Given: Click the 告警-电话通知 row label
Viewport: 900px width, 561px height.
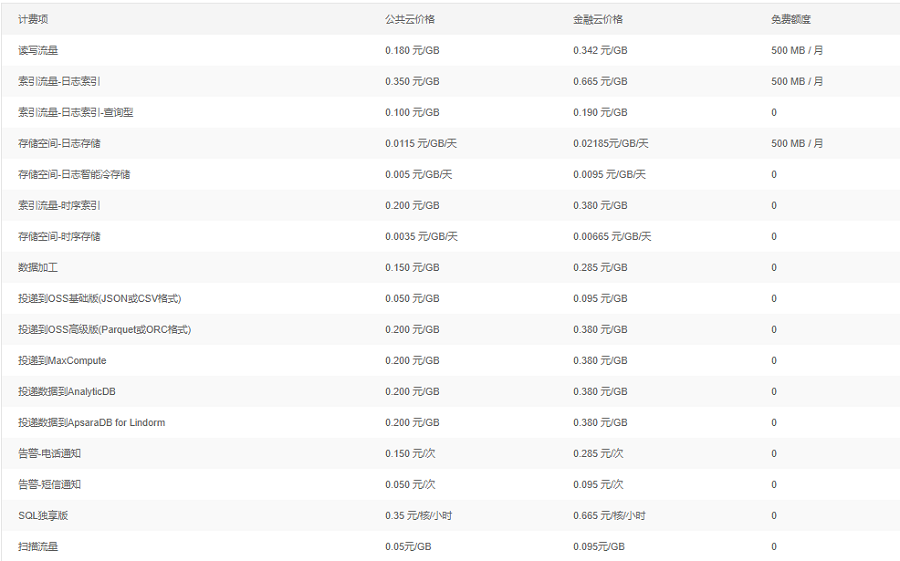Looking at the screenshot, I should tap(49, 454).
